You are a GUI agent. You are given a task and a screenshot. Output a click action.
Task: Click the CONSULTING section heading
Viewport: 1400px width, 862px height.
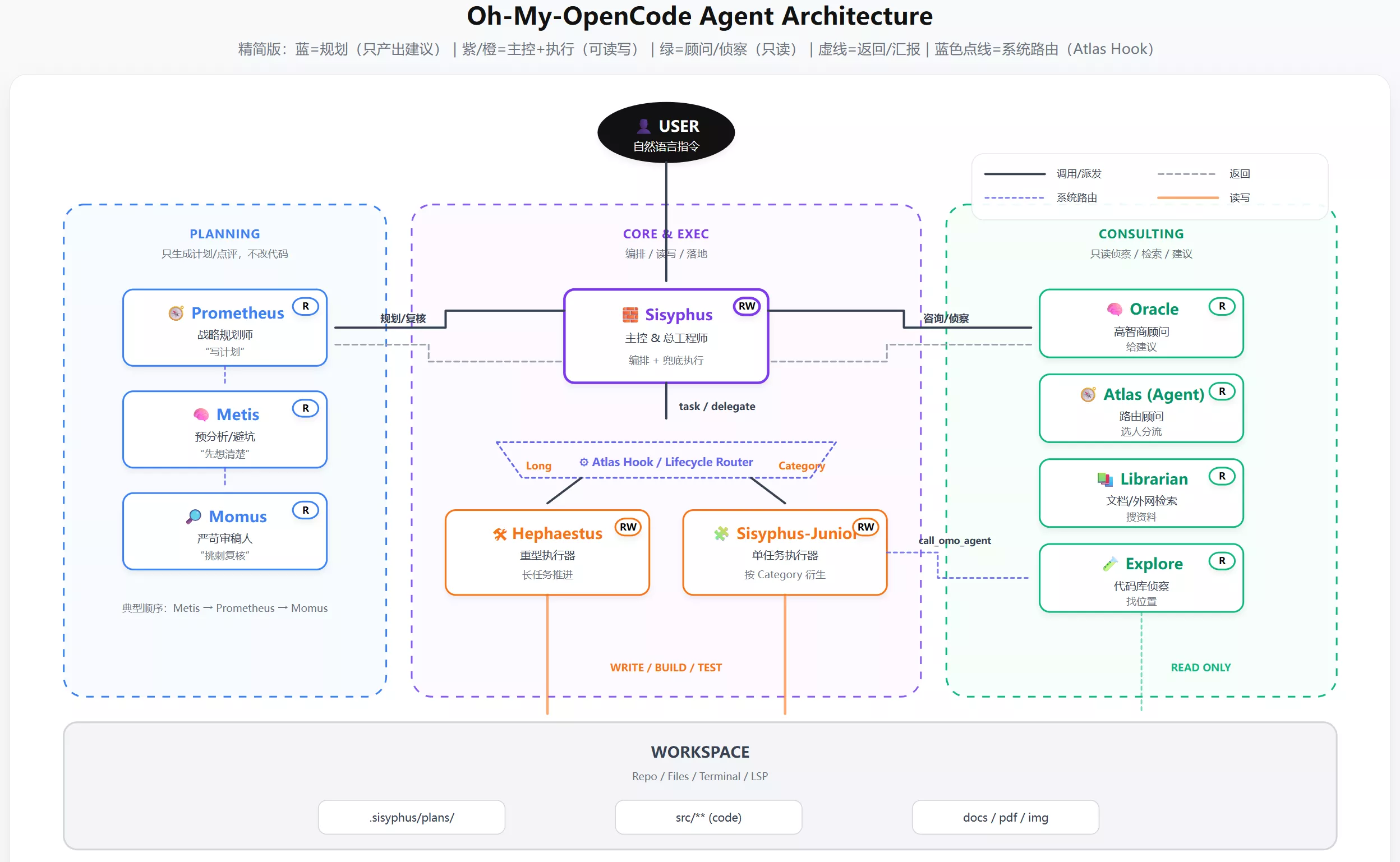click(x=1141, y=234)
